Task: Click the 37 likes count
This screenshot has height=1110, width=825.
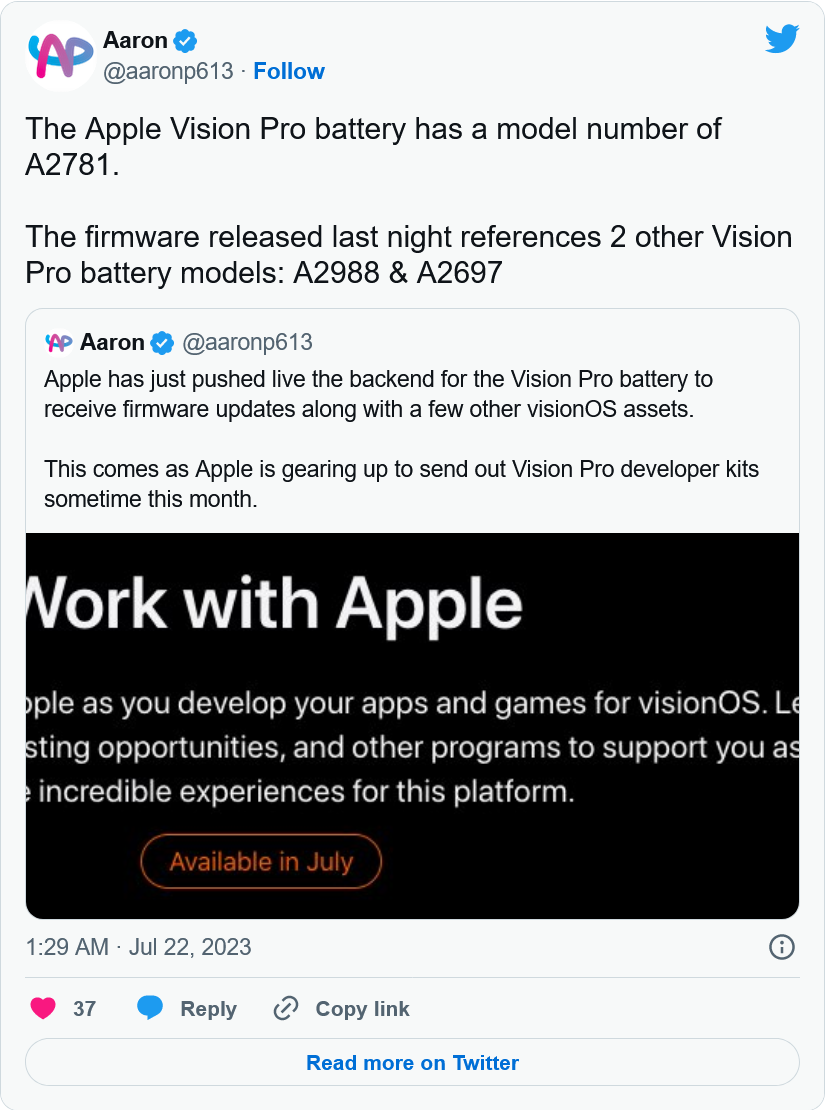Action: 84,1009
